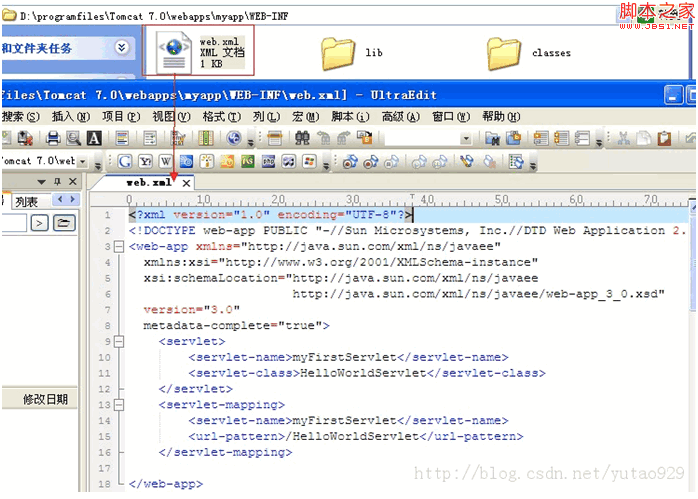The height and width of the screenshot is (499, 698).
Task: Collapse the servlet element on line 9
Action: point(120,341)
